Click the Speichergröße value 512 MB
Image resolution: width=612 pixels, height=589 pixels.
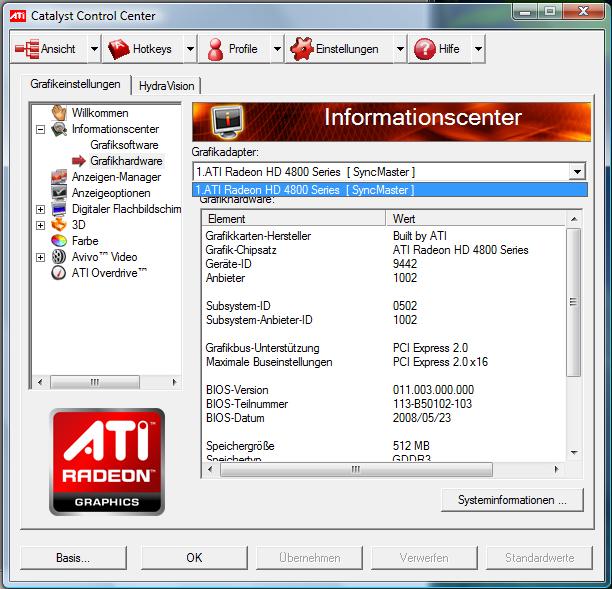point(411,446)
